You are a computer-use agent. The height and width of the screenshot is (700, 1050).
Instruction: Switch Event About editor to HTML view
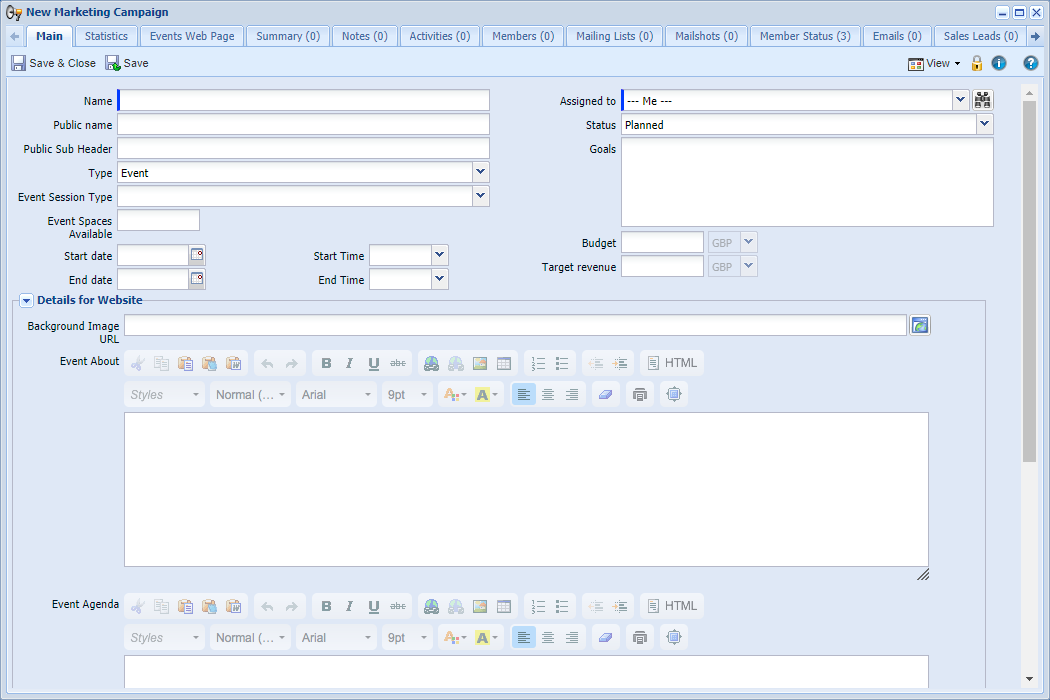coord(672,363)
